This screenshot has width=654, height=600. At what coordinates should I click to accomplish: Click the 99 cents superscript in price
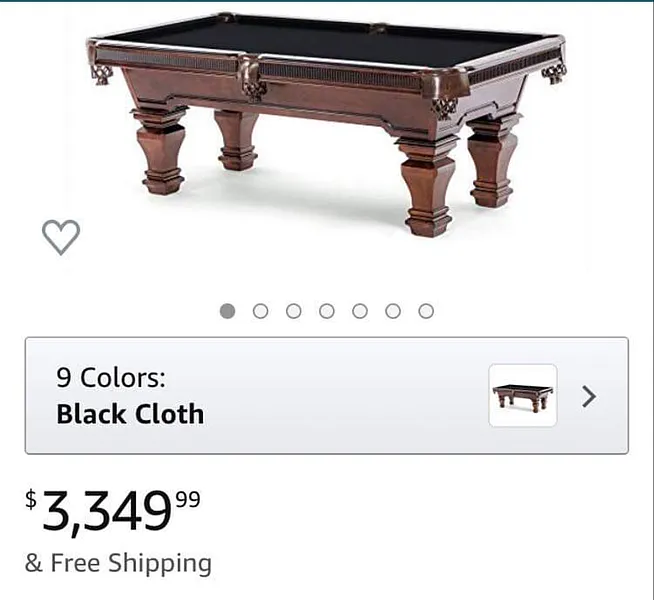click(x=188, y=499)
